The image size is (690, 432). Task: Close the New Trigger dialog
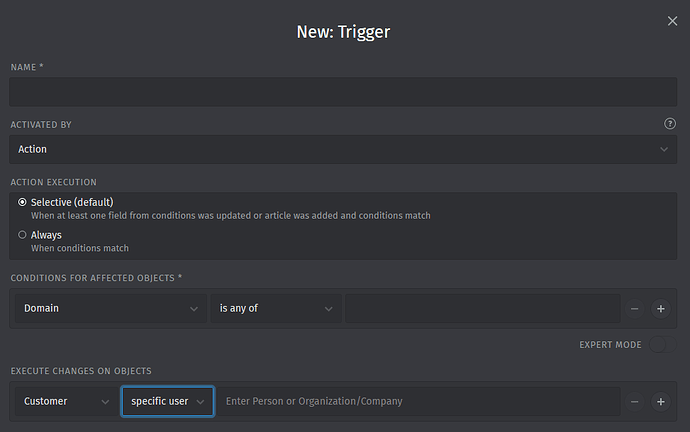click(672, 21)
